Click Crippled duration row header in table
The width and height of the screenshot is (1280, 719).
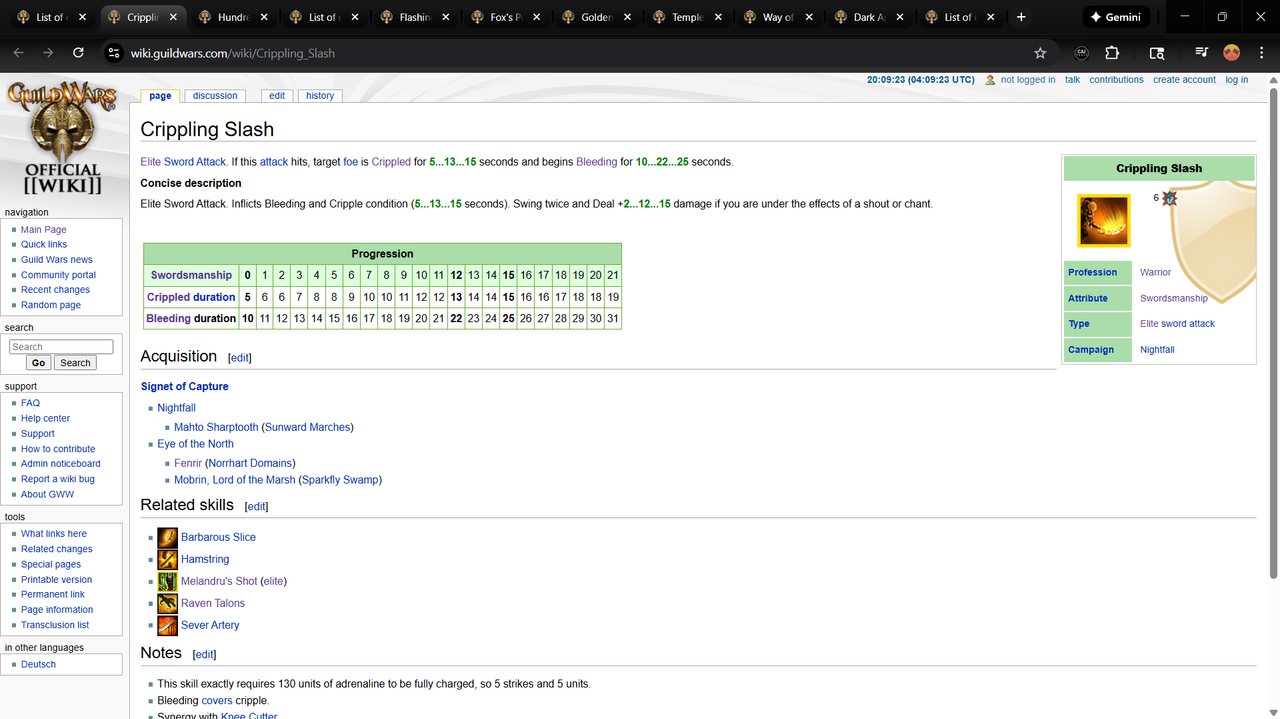tap(191, 297)
